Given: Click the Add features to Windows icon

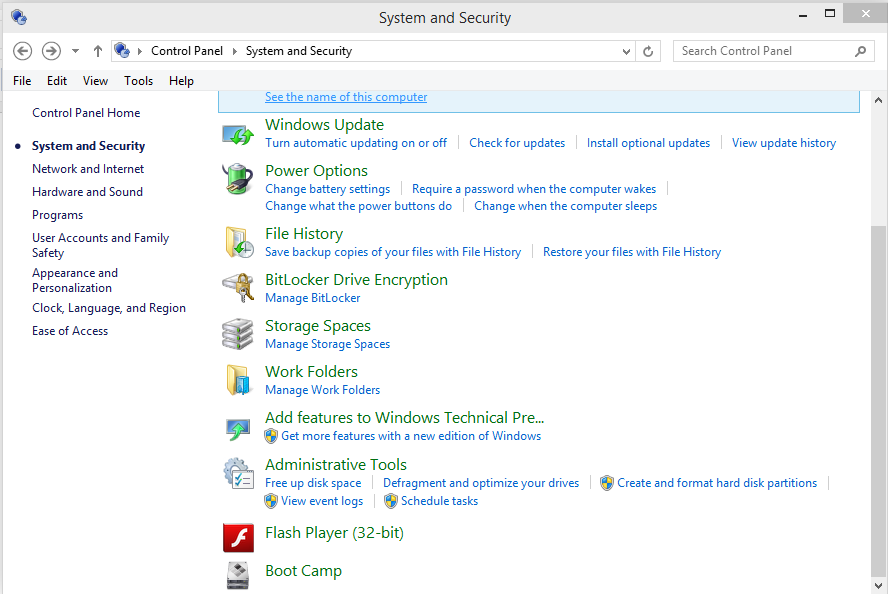Looking at the screenshot, I should tap(238, 429).
